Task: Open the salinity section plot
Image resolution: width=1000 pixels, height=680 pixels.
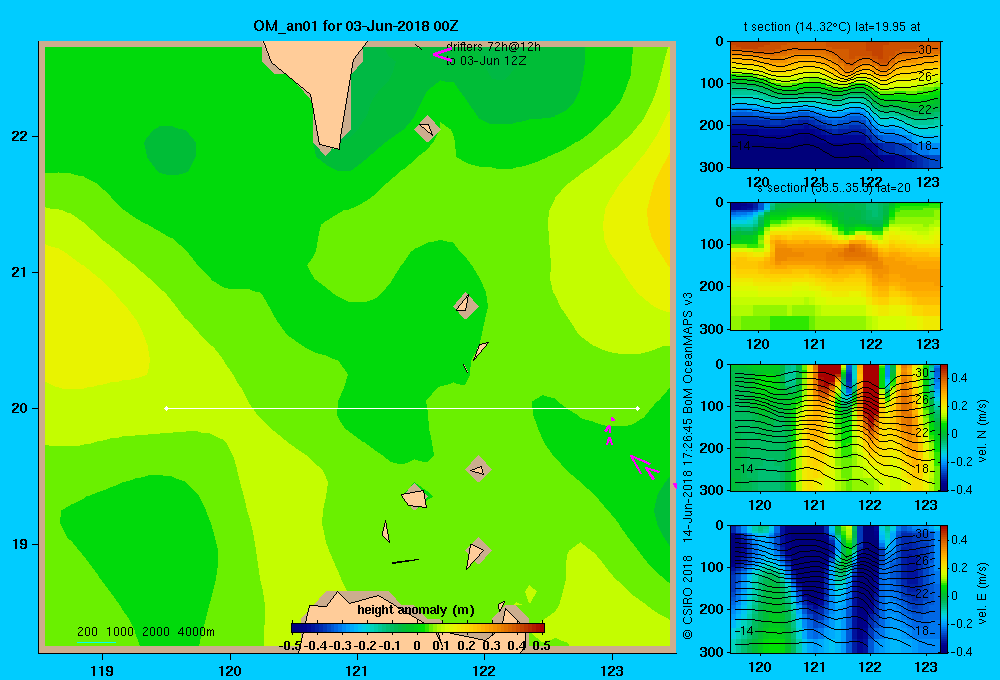Action: tap(835, 266)
